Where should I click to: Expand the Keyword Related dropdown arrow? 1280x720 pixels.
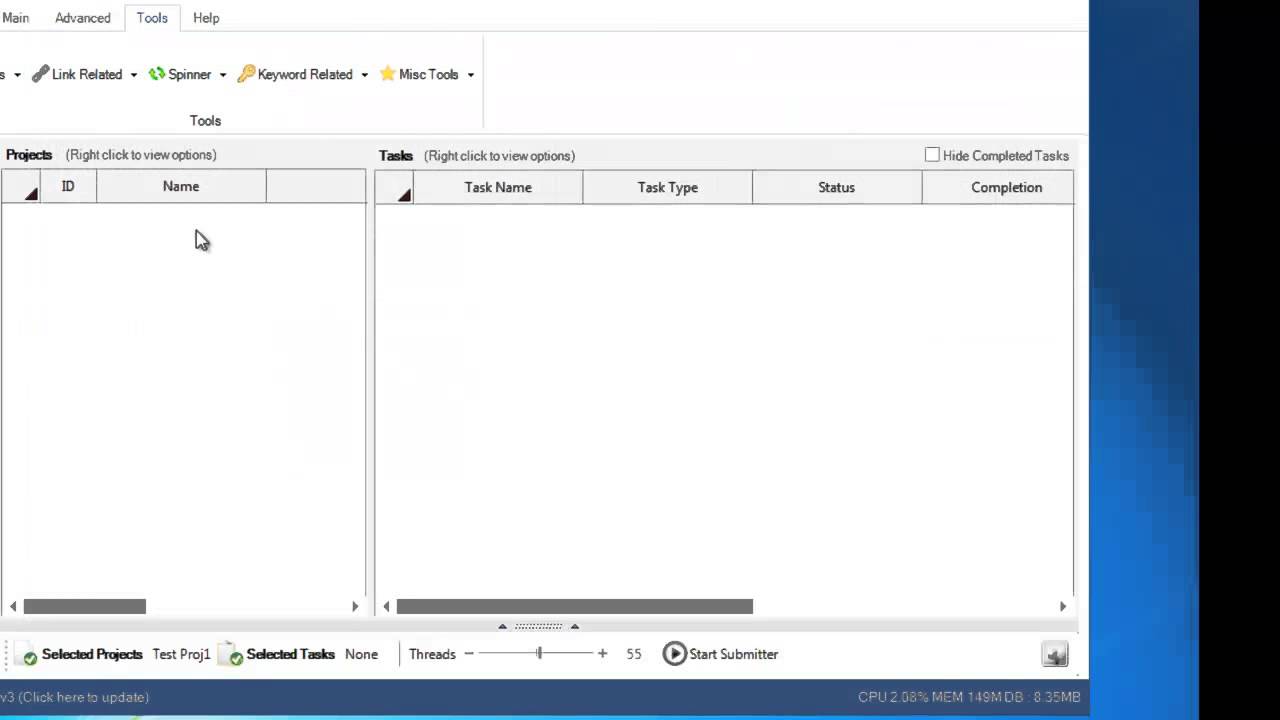(364, 75)
